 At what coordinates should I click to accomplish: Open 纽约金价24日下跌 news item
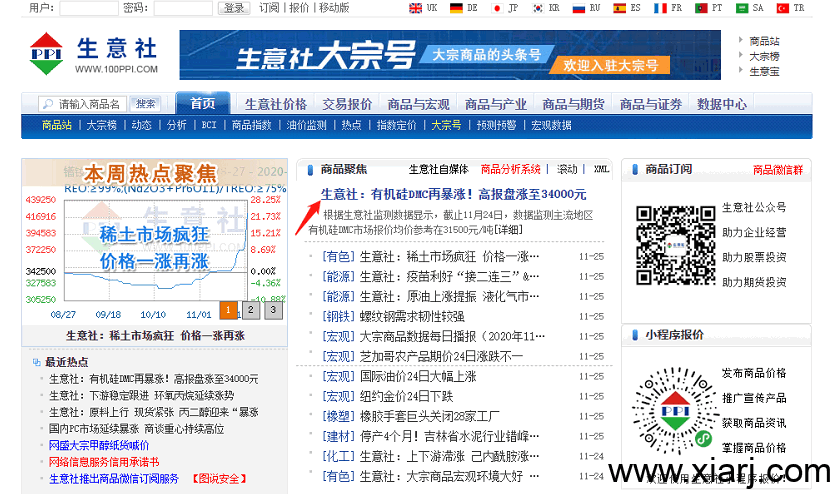[406, 397]
